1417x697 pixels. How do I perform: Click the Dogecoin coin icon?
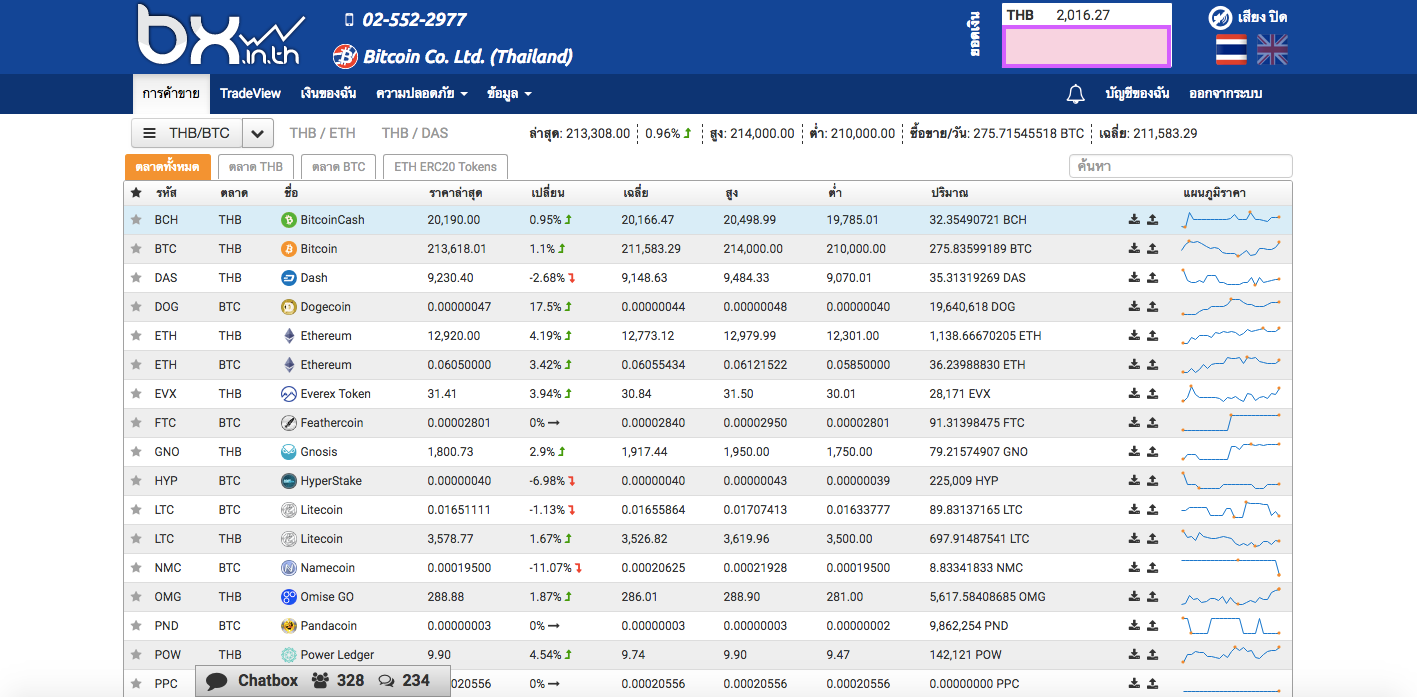(289, 307)
